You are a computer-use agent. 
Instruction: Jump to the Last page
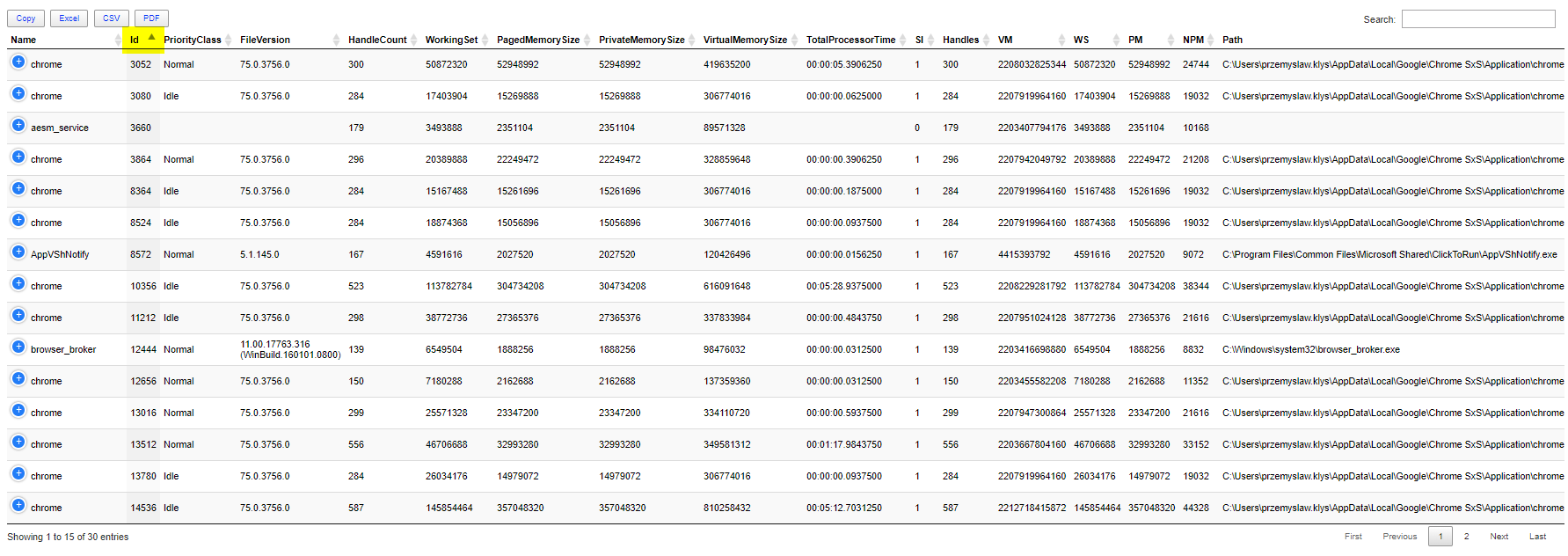pyautogui.click(x=1537, y=537)
